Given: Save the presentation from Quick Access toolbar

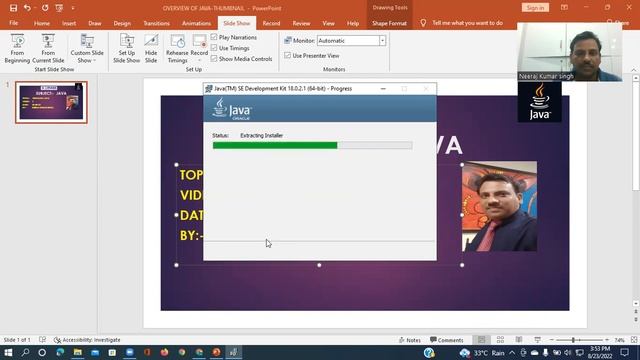Looking at the screenshot, I should click(x=13, y=8).
